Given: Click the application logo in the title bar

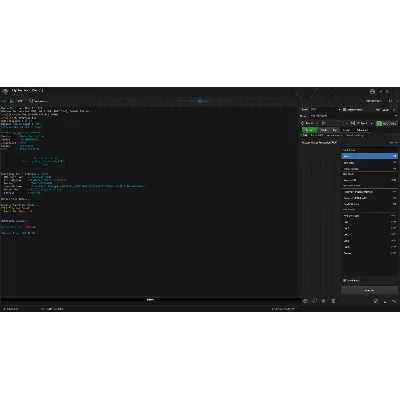Looking at the screenshot, I should [5, 91].
